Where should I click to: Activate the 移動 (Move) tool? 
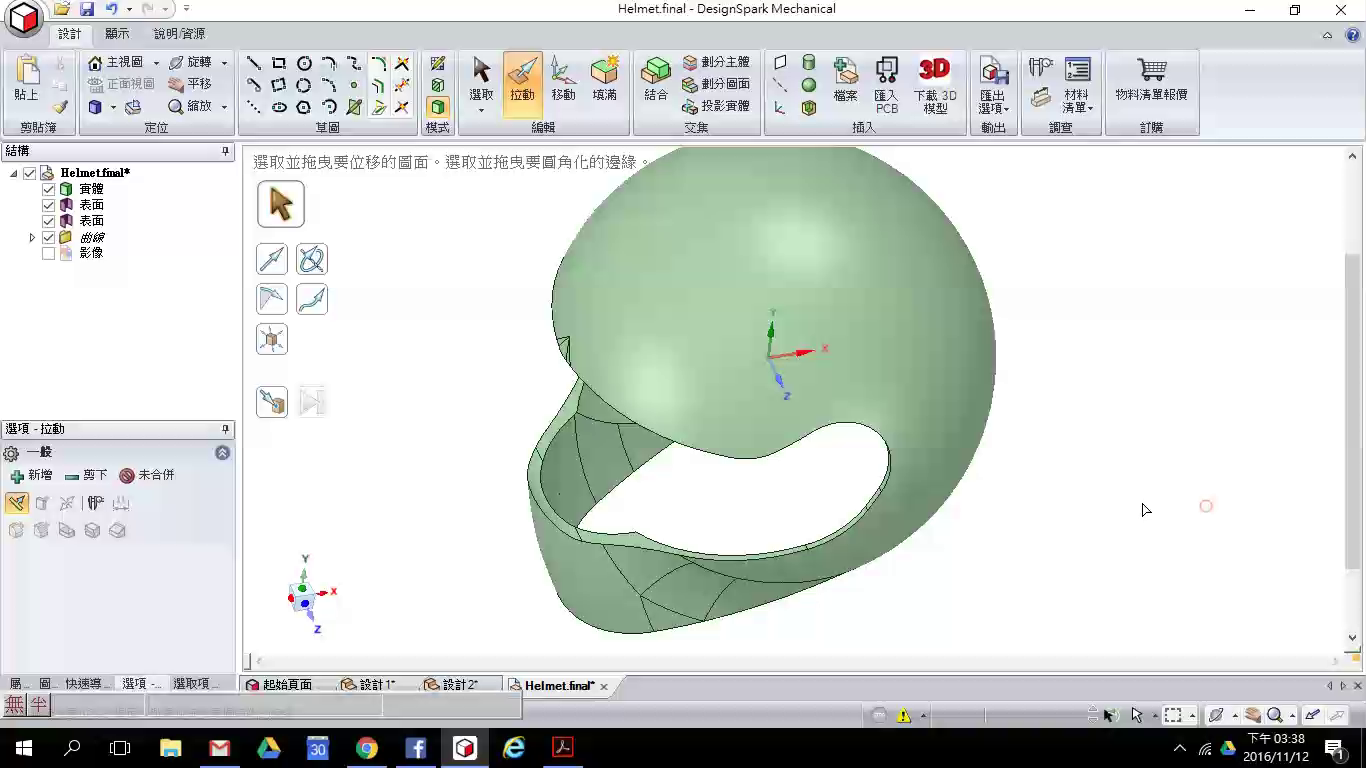[x=563, y=79]
